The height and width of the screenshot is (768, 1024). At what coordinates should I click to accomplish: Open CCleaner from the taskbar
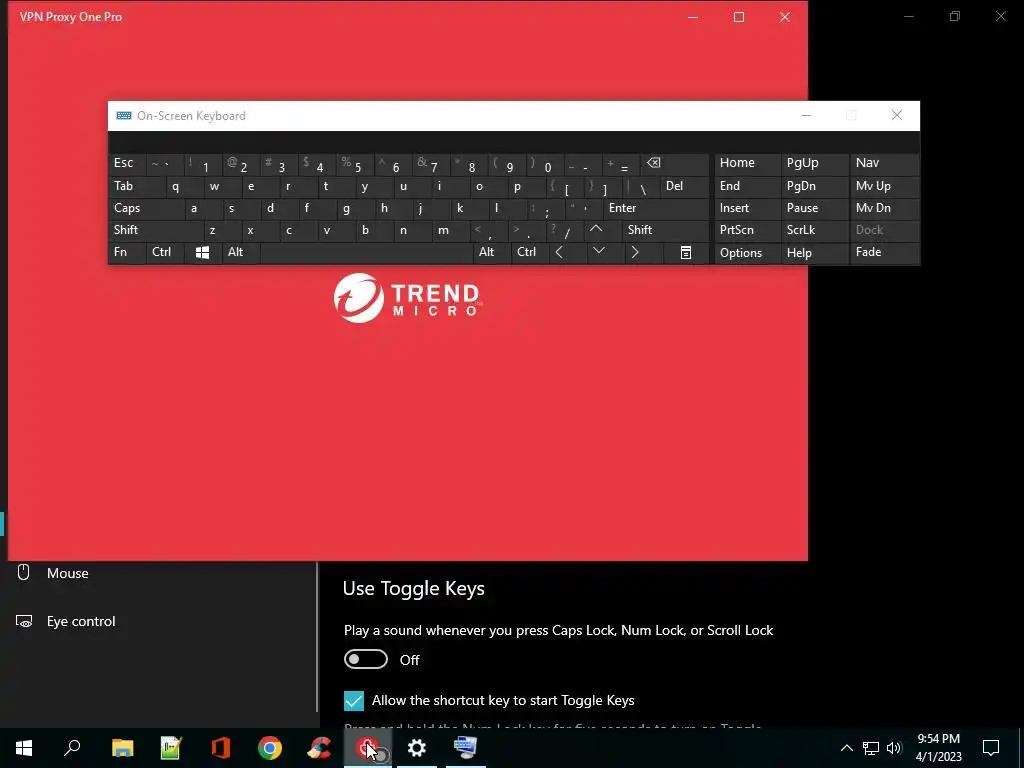click(319, 748)
